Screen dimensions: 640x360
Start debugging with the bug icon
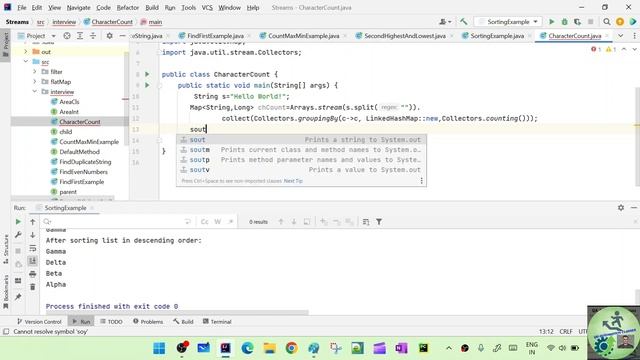[x=564, y=22]
